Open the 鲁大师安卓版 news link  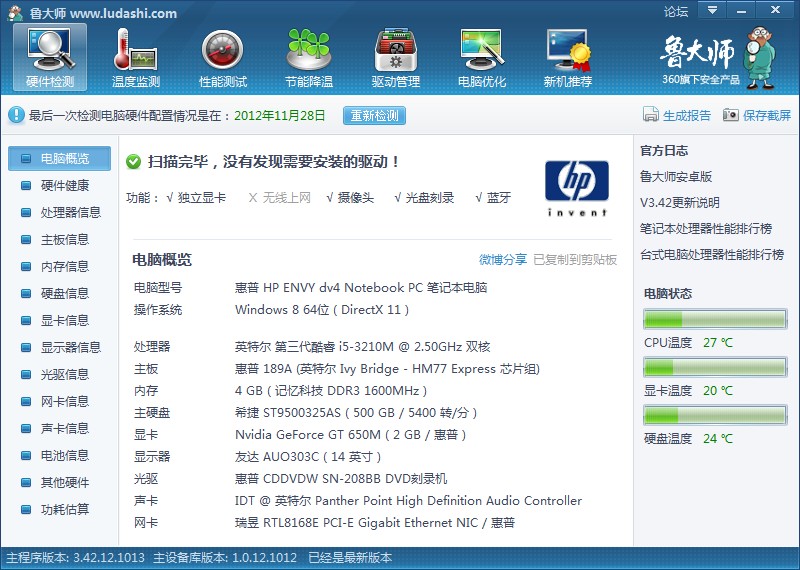point(676,177)
